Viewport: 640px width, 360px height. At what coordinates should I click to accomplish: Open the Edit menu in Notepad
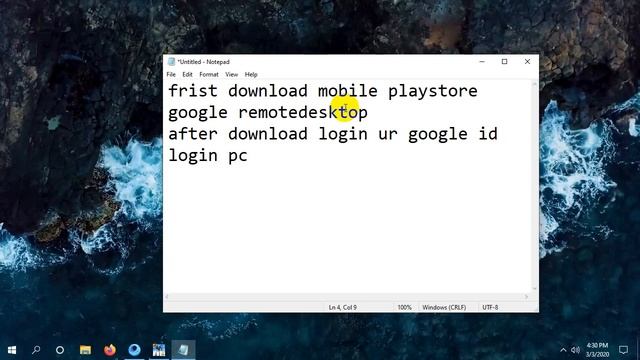(x=187, y=74)
